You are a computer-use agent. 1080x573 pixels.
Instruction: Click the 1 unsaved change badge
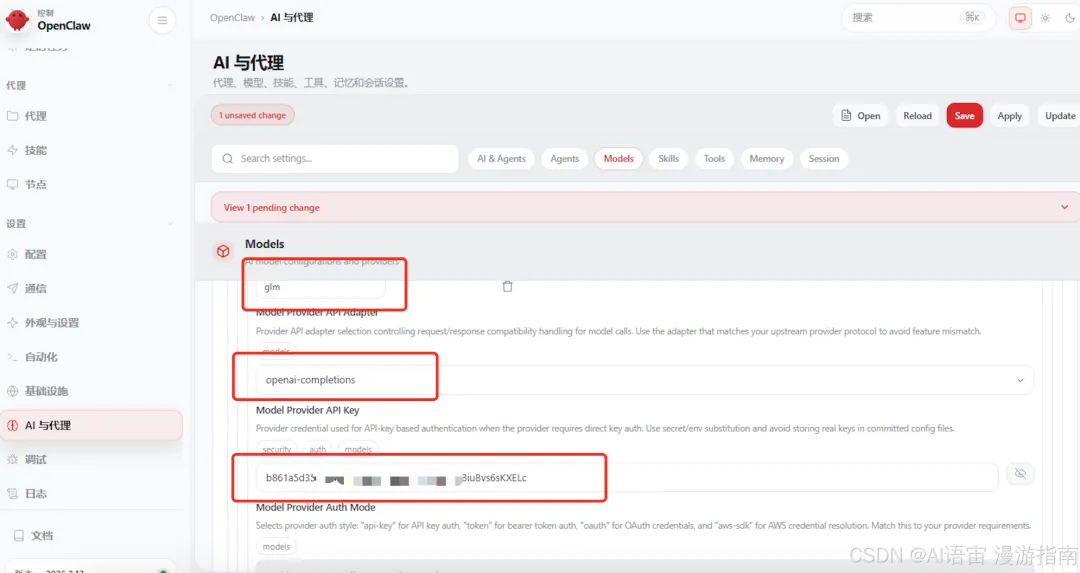click(x=253, y=115)
